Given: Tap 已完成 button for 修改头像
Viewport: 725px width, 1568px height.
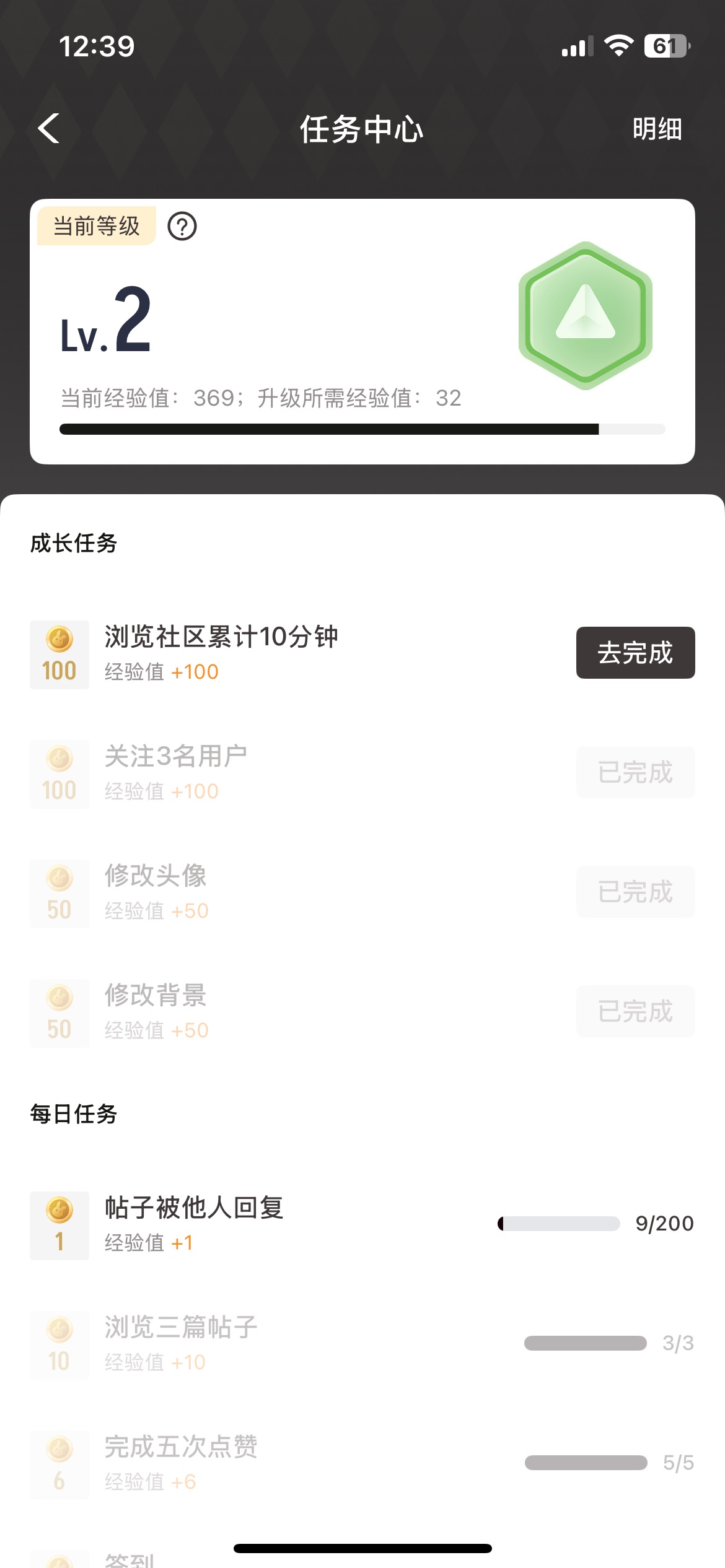Looking at the screenshot, I should coord(635,892).
